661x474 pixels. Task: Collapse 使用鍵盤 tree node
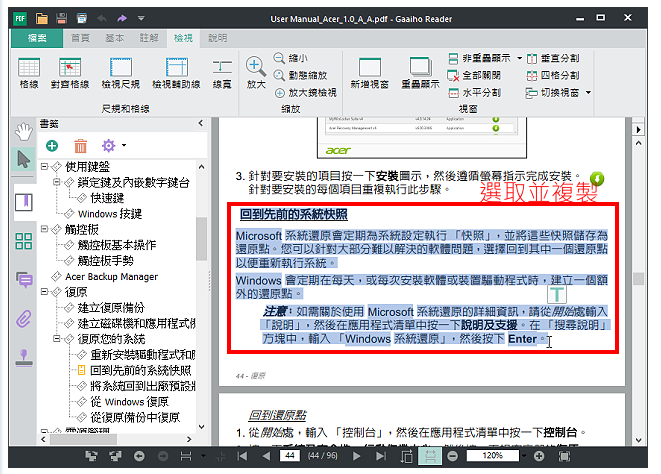44,166
